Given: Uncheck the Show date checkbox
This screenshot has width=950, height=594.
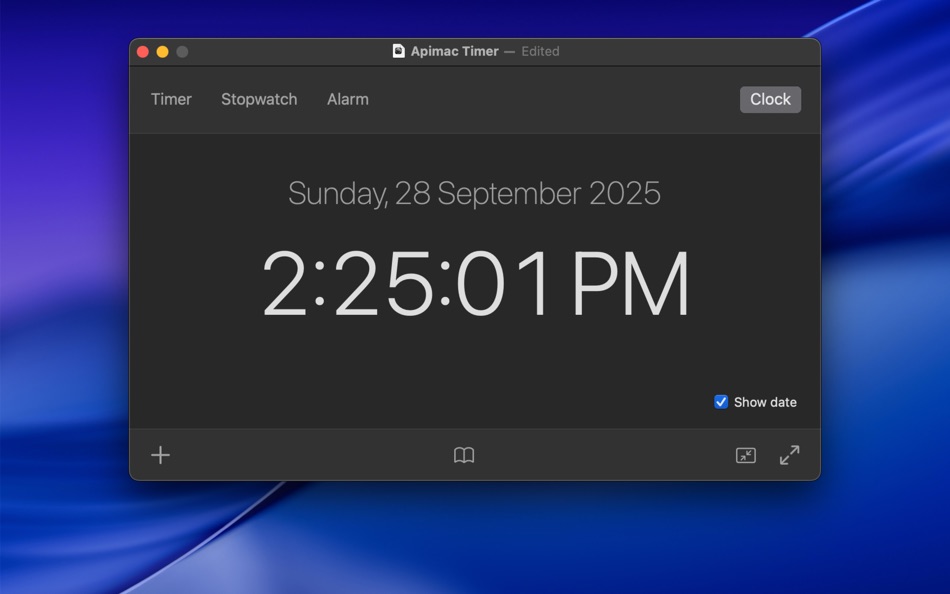Looking at the screenshot, I should [720, 402].
